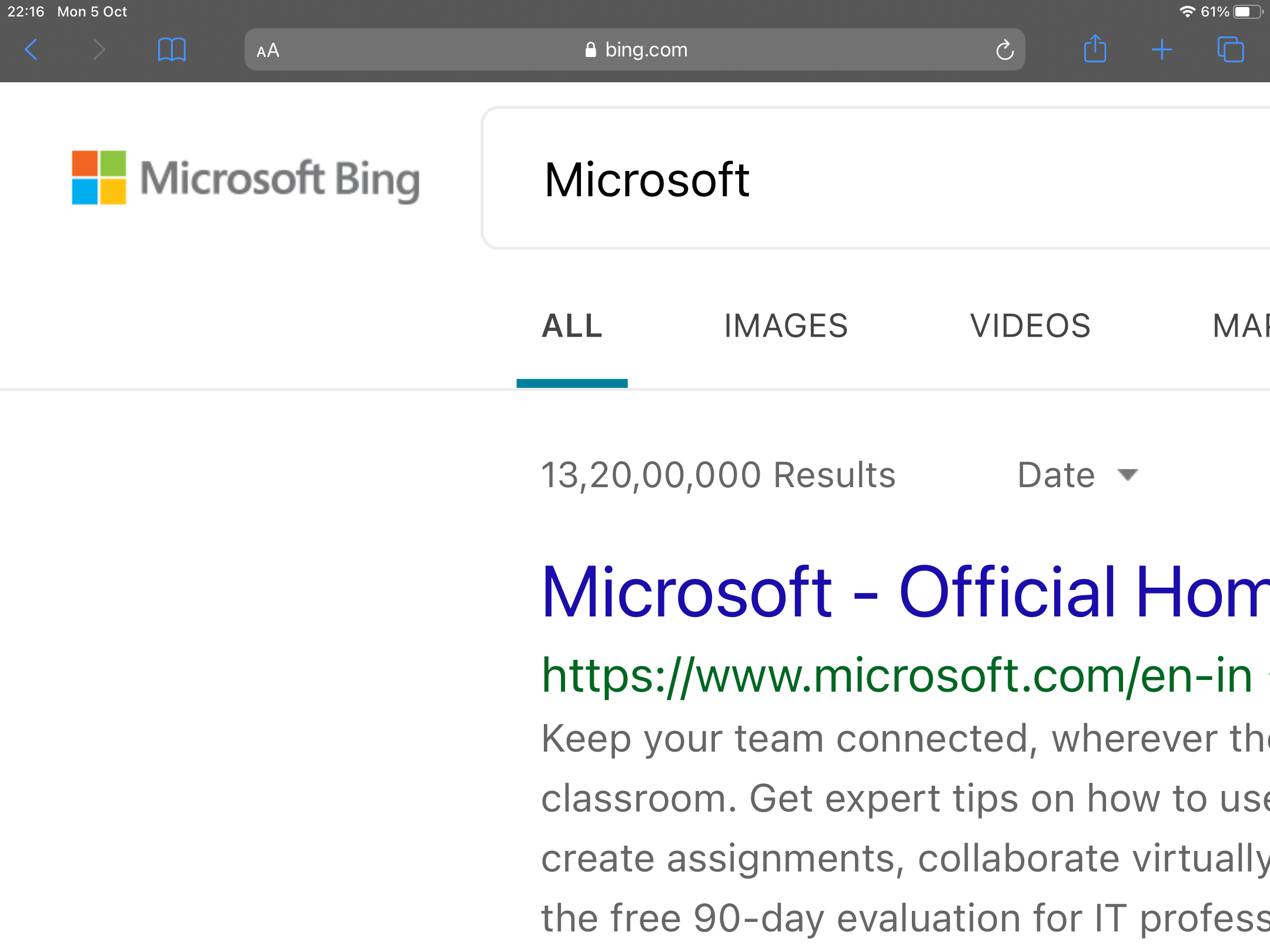Select the ALL search results tab
Image resolution: width=1270 pixels, height=952 pixels.
[x=571, y=325]
